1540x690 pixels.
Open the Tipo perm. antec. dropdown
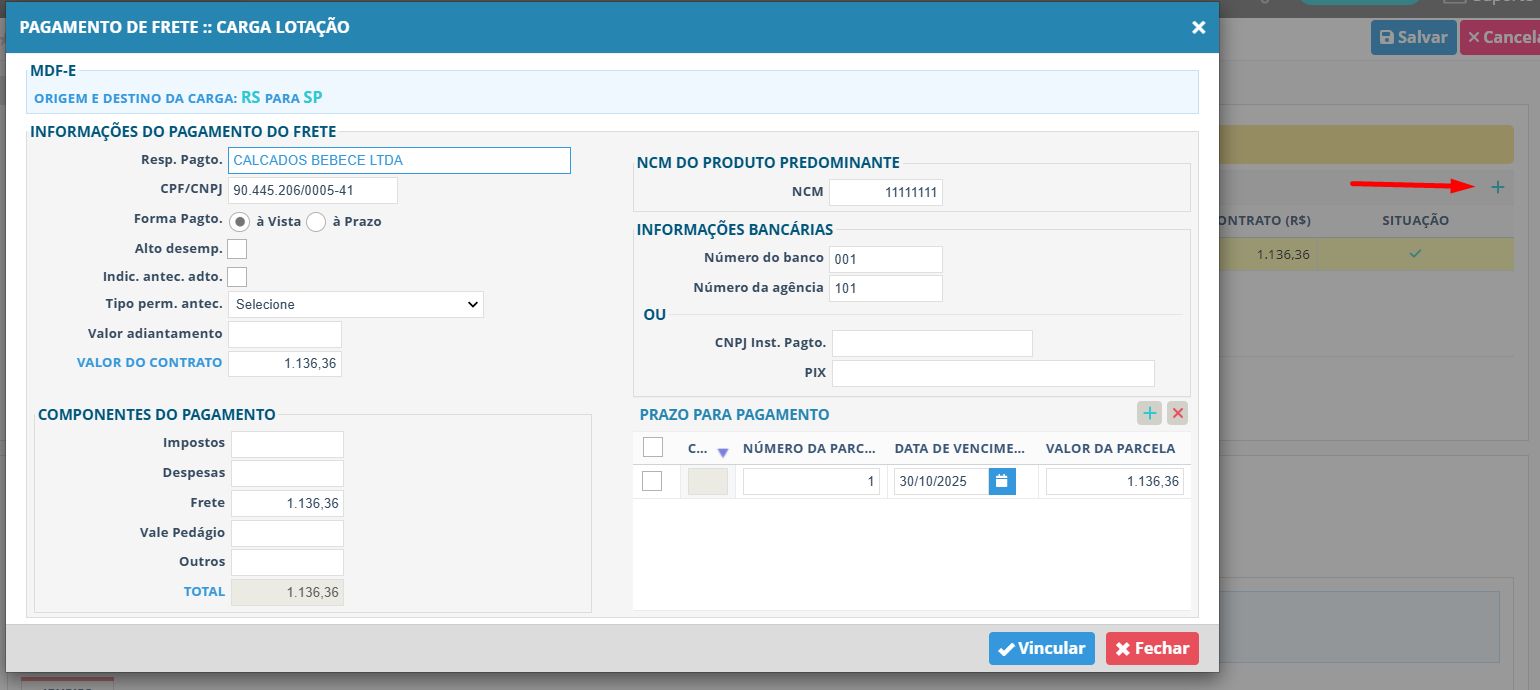tap(356, 304)
